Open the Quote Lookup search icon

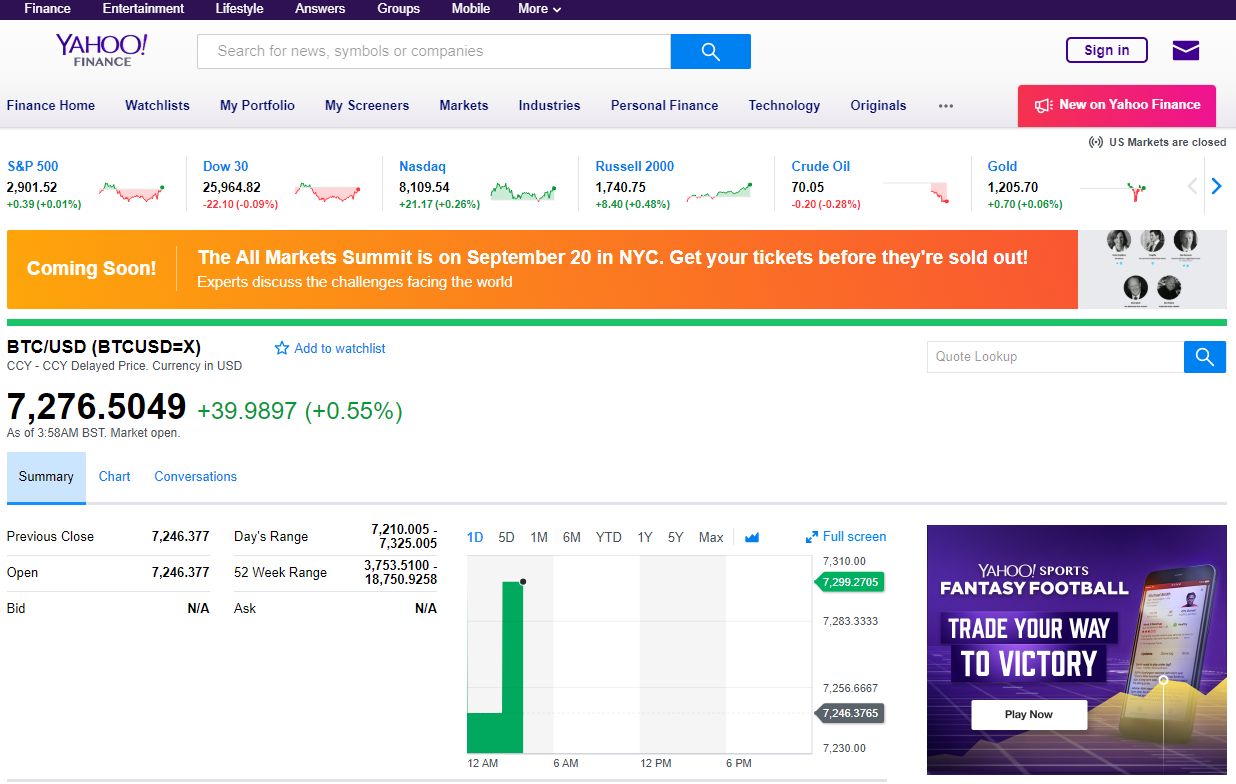point(1204,357)
